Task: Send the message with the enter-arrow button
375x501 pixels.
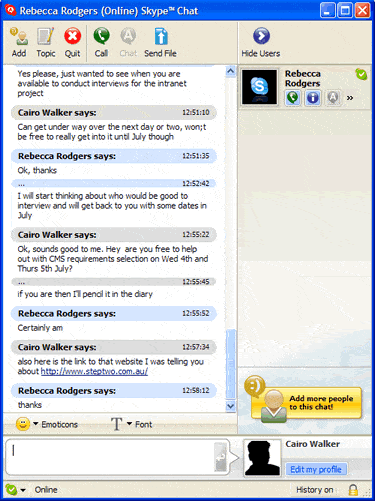Action: coord(220,457)
